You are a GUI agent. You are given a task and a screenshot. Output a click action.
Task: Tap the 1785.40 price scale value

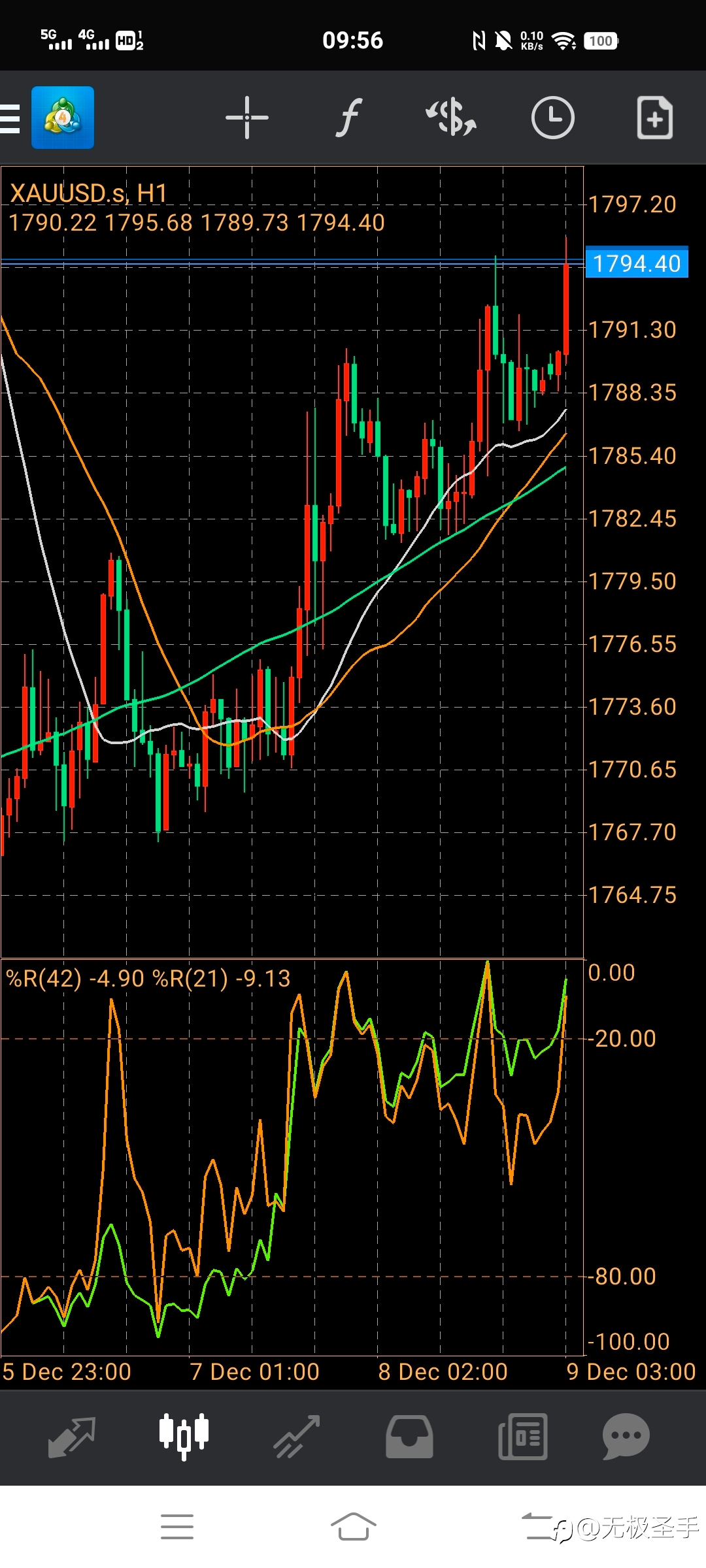632,455
